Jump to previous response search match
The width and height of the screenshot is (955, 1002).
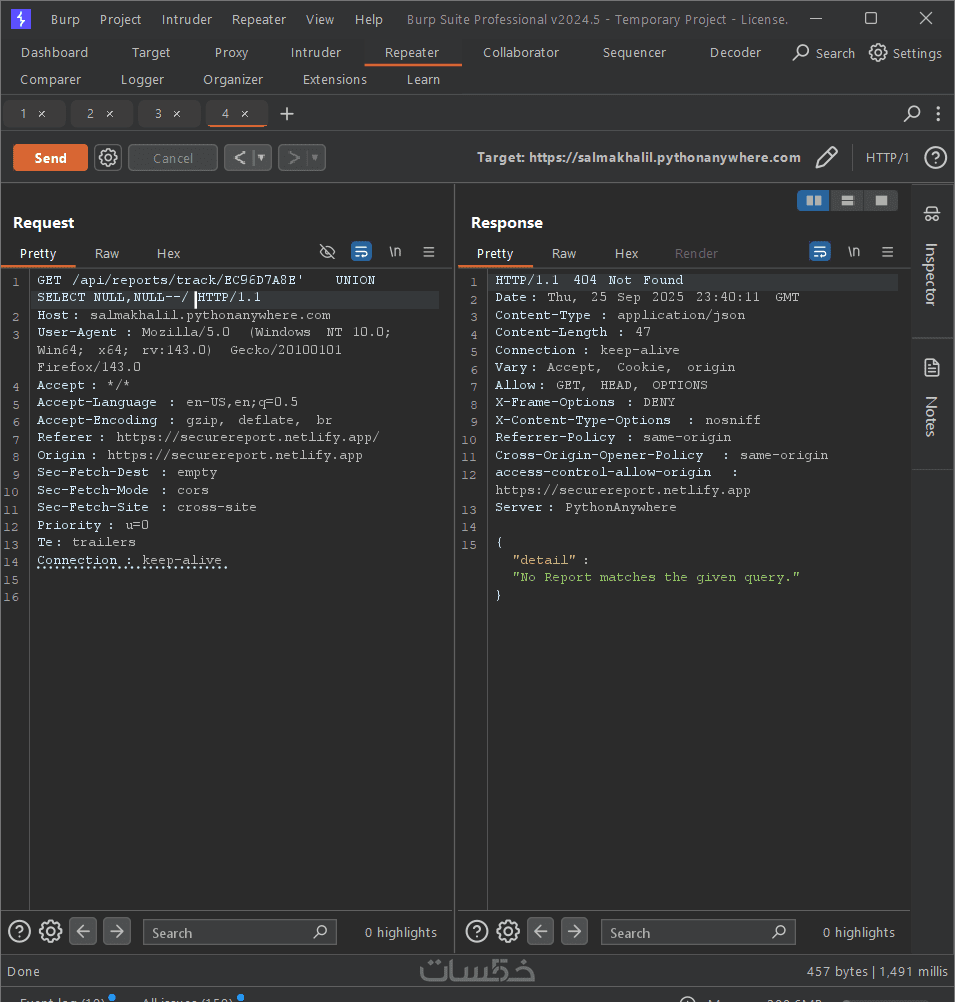[541, 931]
